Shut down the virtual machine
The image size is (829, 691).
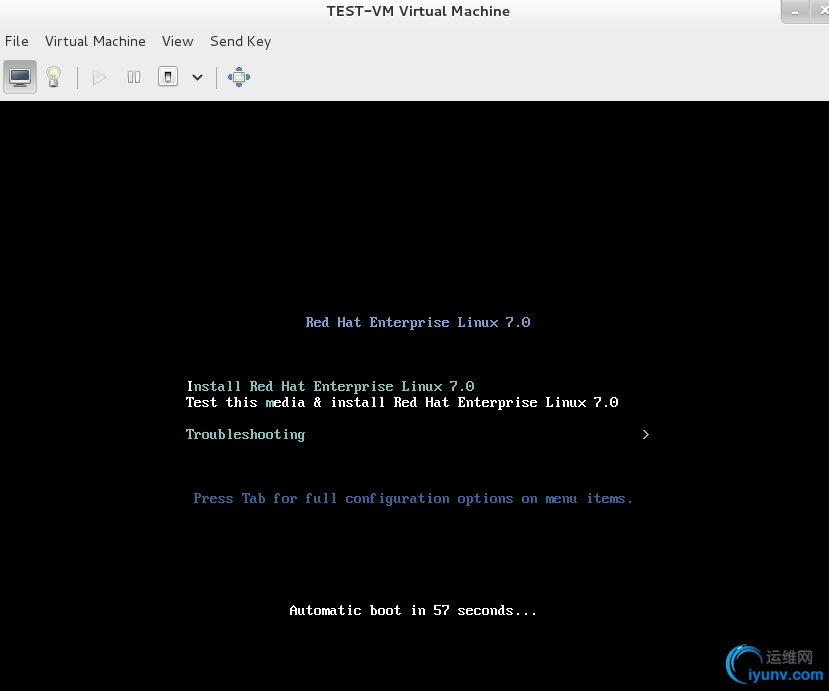pyautogui.click(x=168, y=77)
